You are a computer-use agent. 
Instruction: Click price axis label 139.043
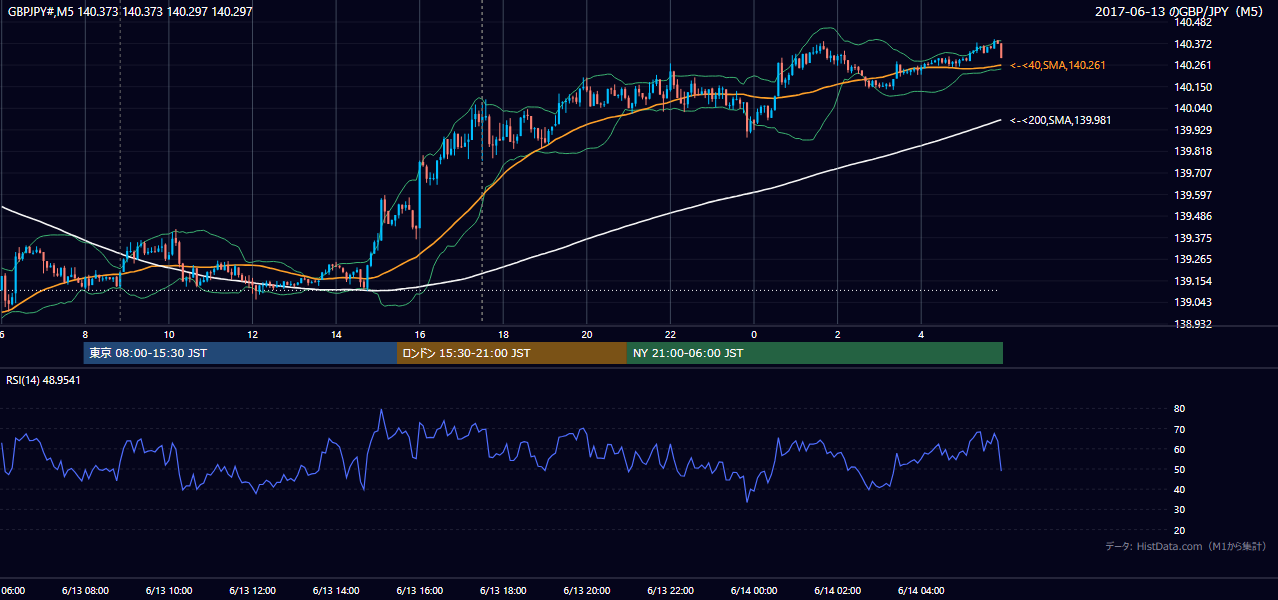coord(1195,302)
